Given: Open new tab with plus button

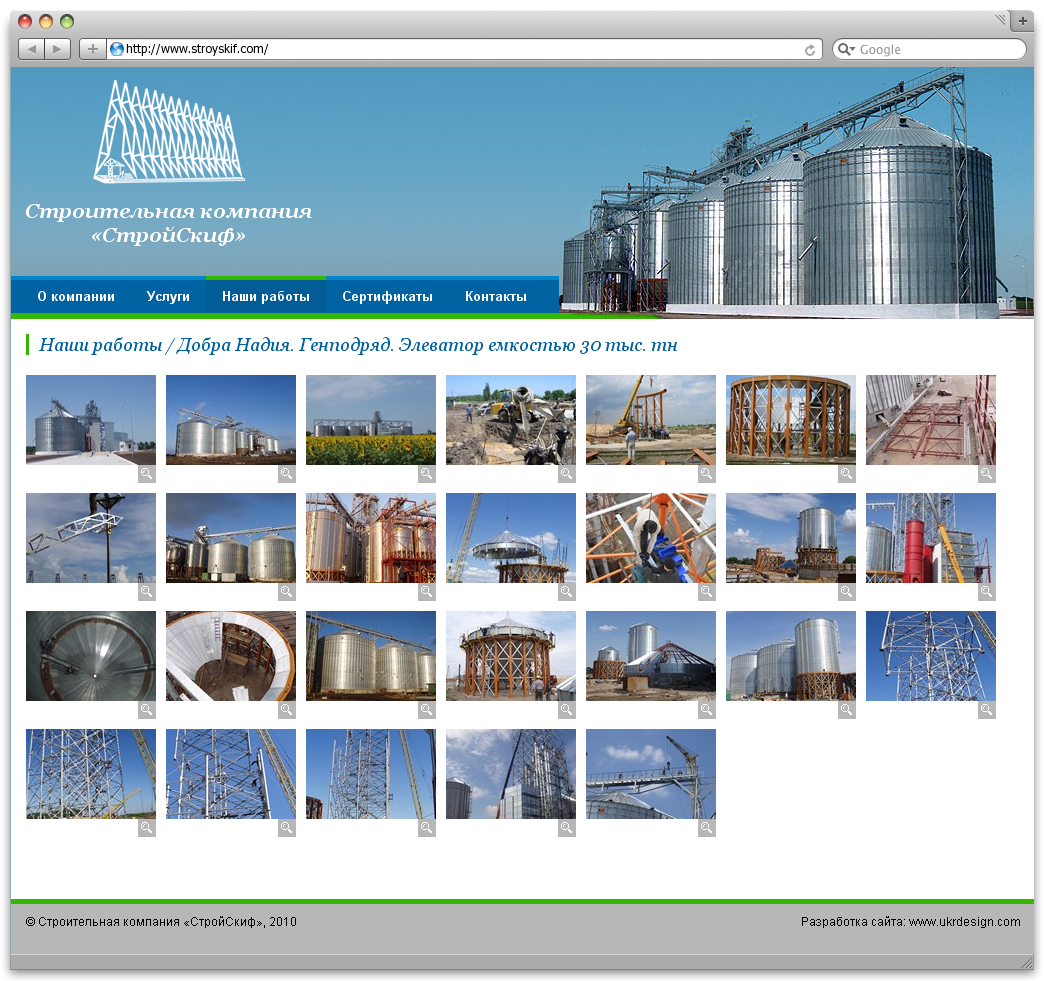Looking at the screenshot, I should click(1023, 21).
